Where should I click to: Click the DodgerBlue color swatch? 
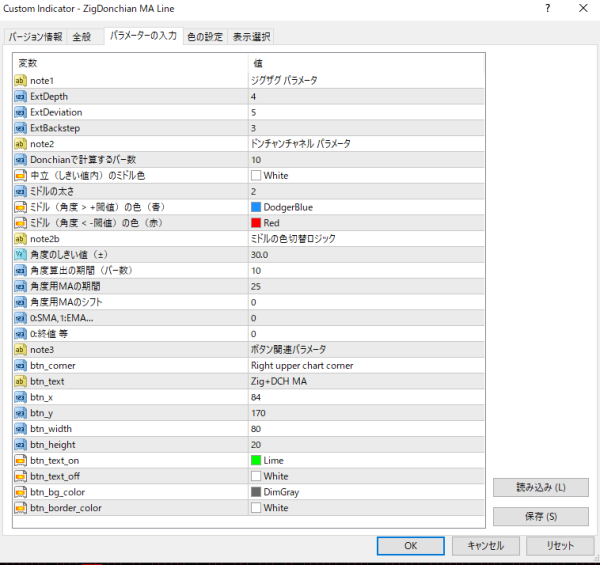pyautogui.click(x=257, y=207)
